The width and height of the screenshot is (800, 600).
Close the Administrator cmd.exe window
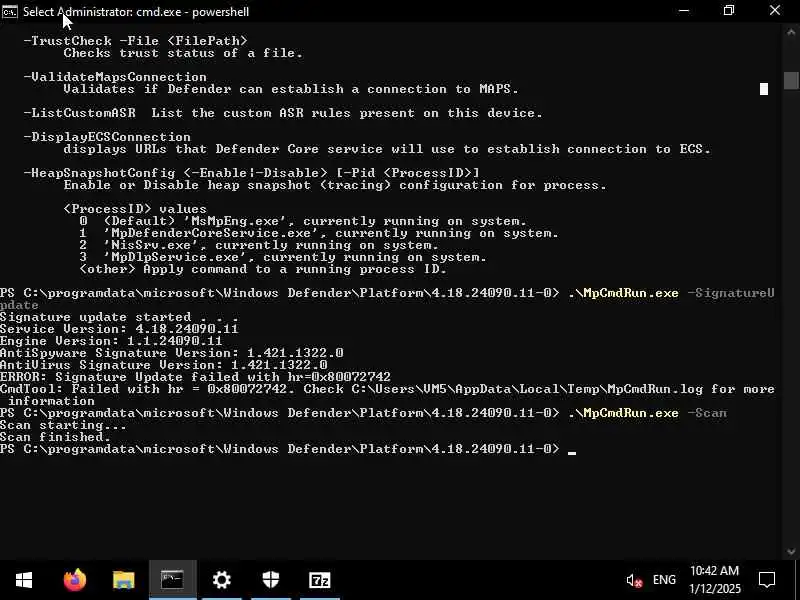click(775, 11)
